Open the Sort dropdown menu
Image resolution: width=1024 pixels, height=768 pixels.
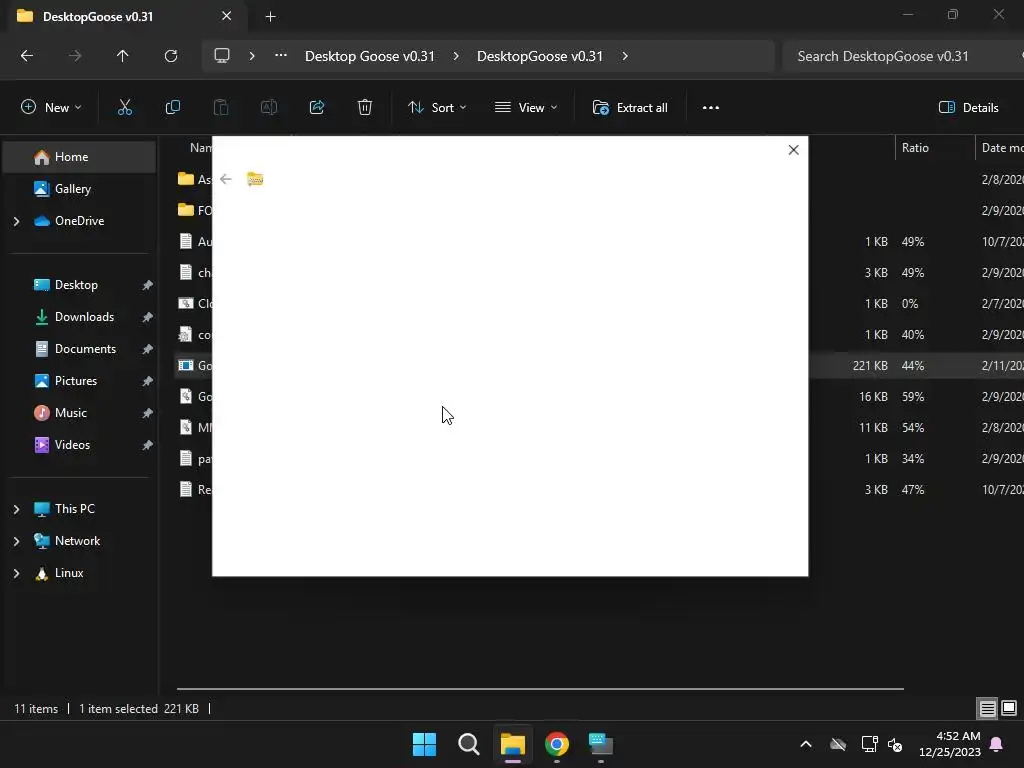437,108
